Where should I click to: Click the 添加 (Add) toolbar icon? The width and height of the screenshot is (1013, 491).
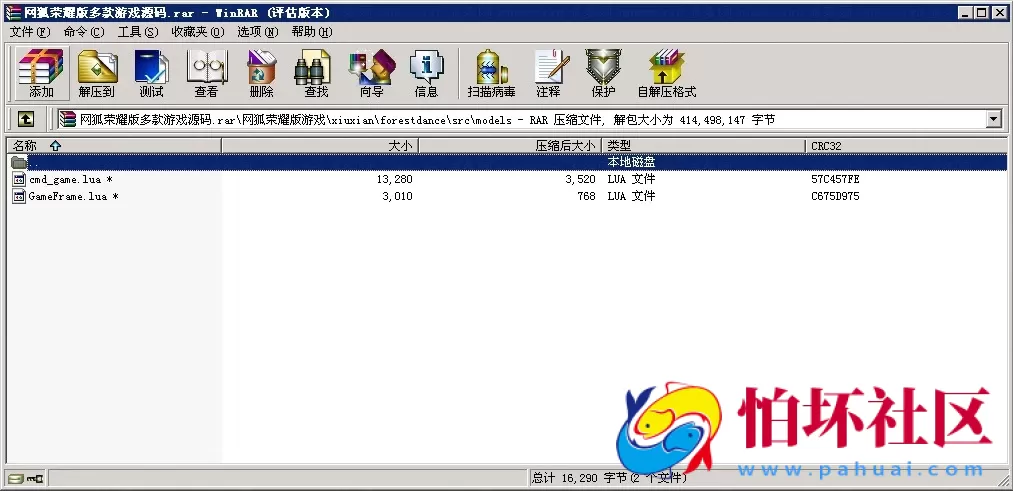pos(41,73)
